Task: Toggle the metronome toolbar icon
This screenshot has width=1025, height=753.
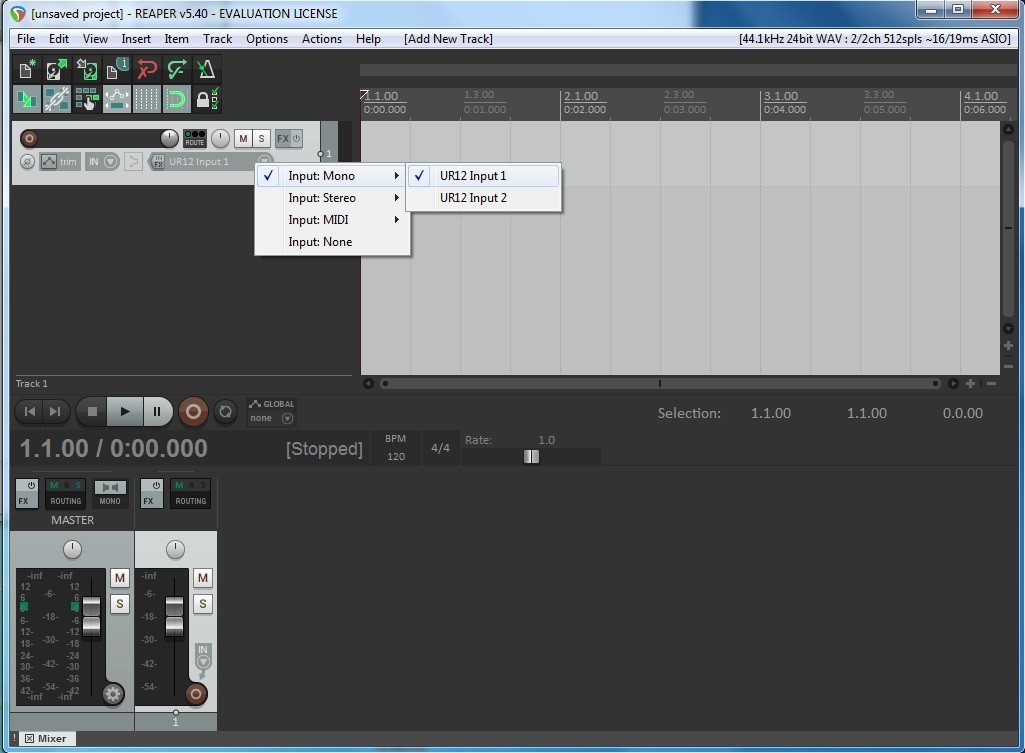Action: tap(206, 69)
